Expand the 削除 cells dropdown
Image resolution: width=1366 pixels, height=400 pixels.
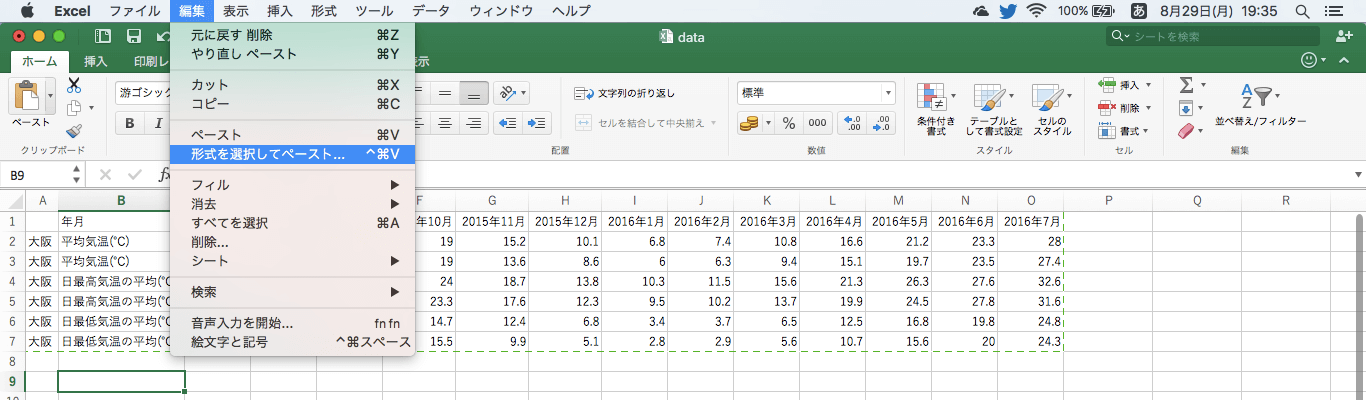[x=1148, y=108]
